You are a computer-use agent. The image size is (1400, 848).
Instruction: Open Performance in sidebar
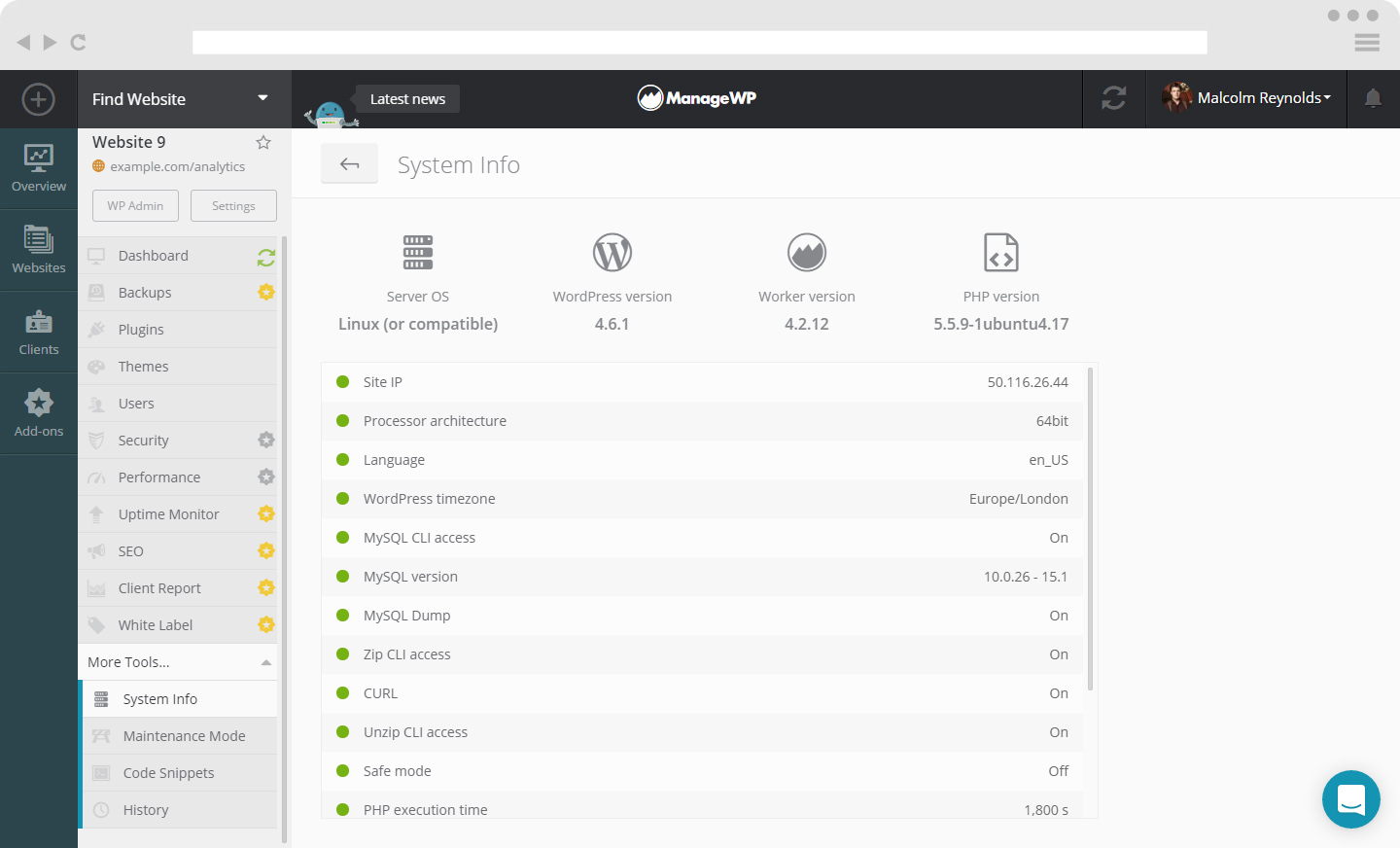coord(178,477)
